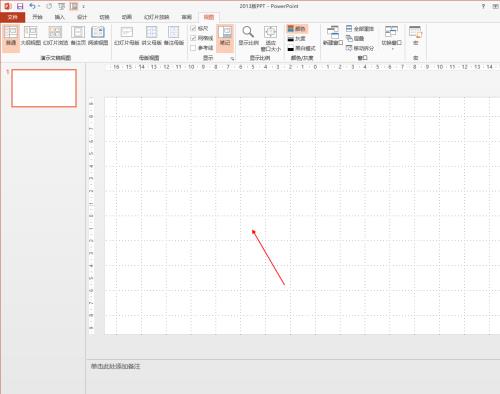Screen dimensions: 500x394
Task: Open the Show group dialog launcher
Action: [232, 59]
